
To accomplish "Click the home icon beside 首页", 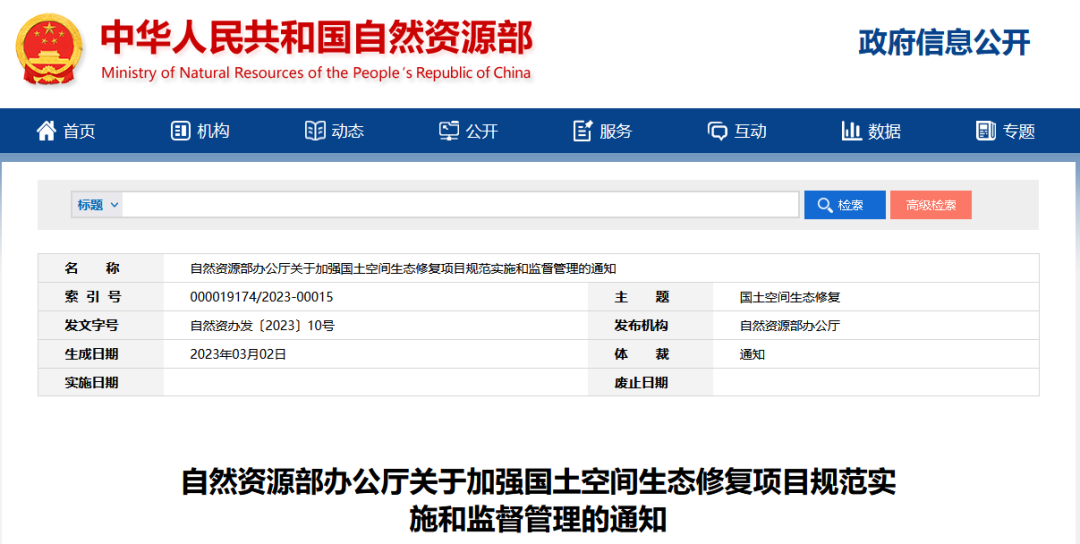I will 46,131.
